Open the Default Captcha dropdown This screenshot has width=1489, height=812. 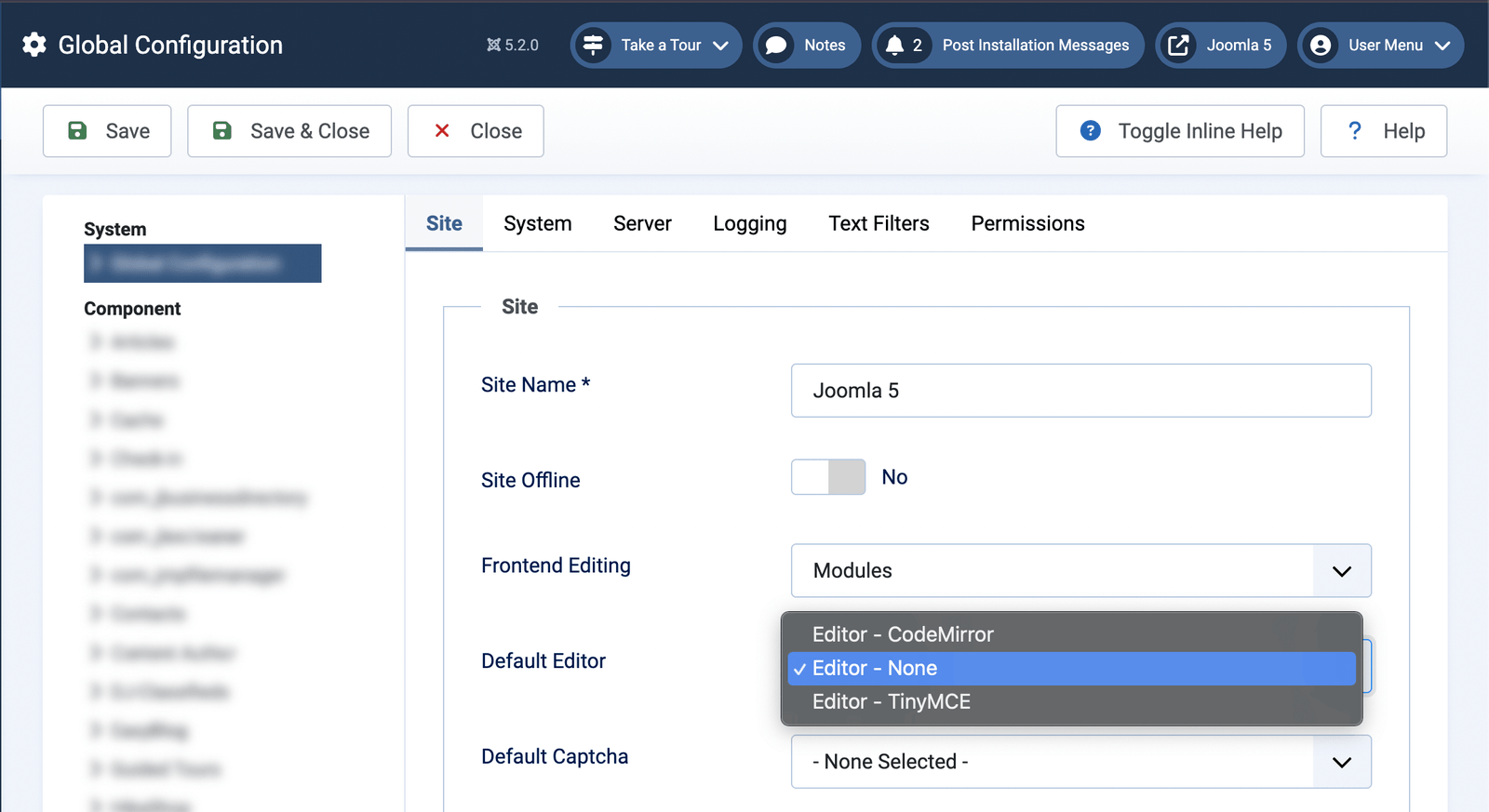point(1081,762)
